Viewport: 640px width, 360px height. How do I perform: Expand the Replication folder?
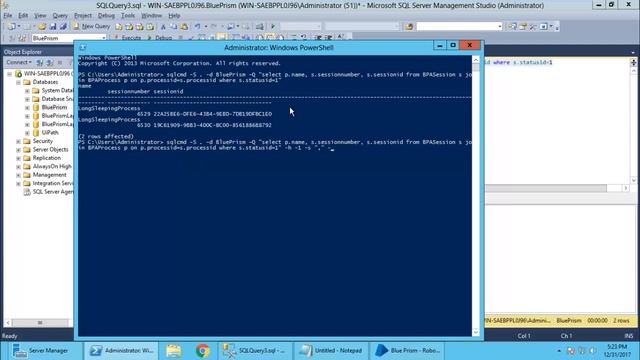pyautogui.click(x=18, y=158)
